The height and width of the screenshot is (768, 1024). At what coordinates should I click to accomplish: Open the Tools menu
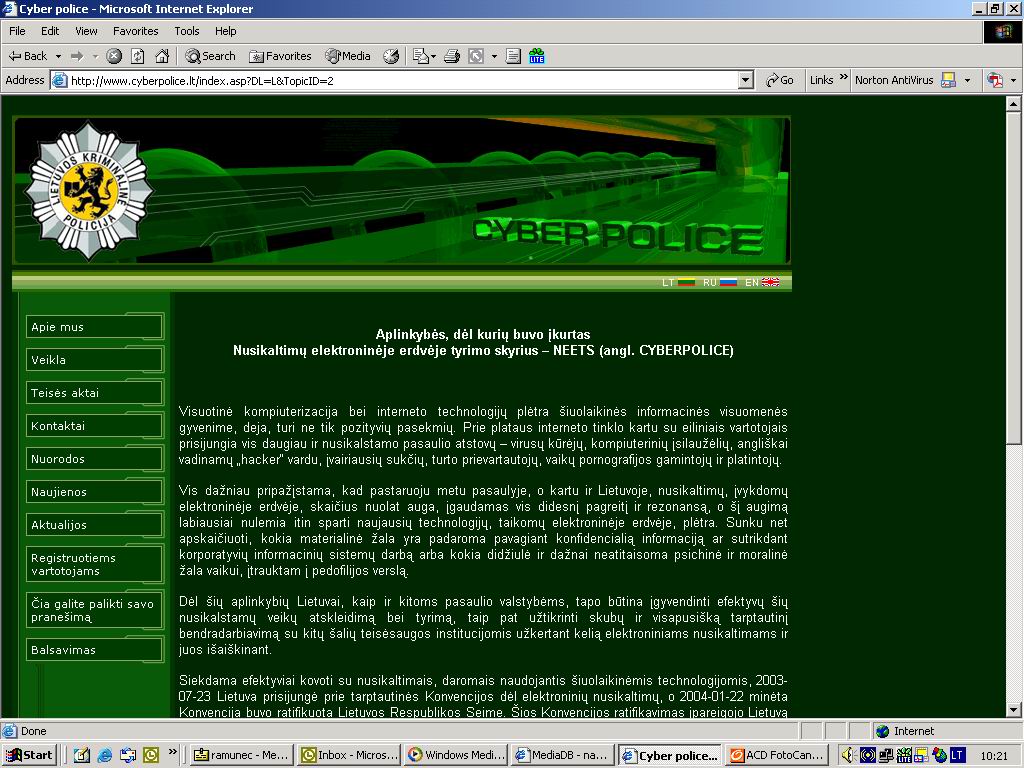(187, 31)
